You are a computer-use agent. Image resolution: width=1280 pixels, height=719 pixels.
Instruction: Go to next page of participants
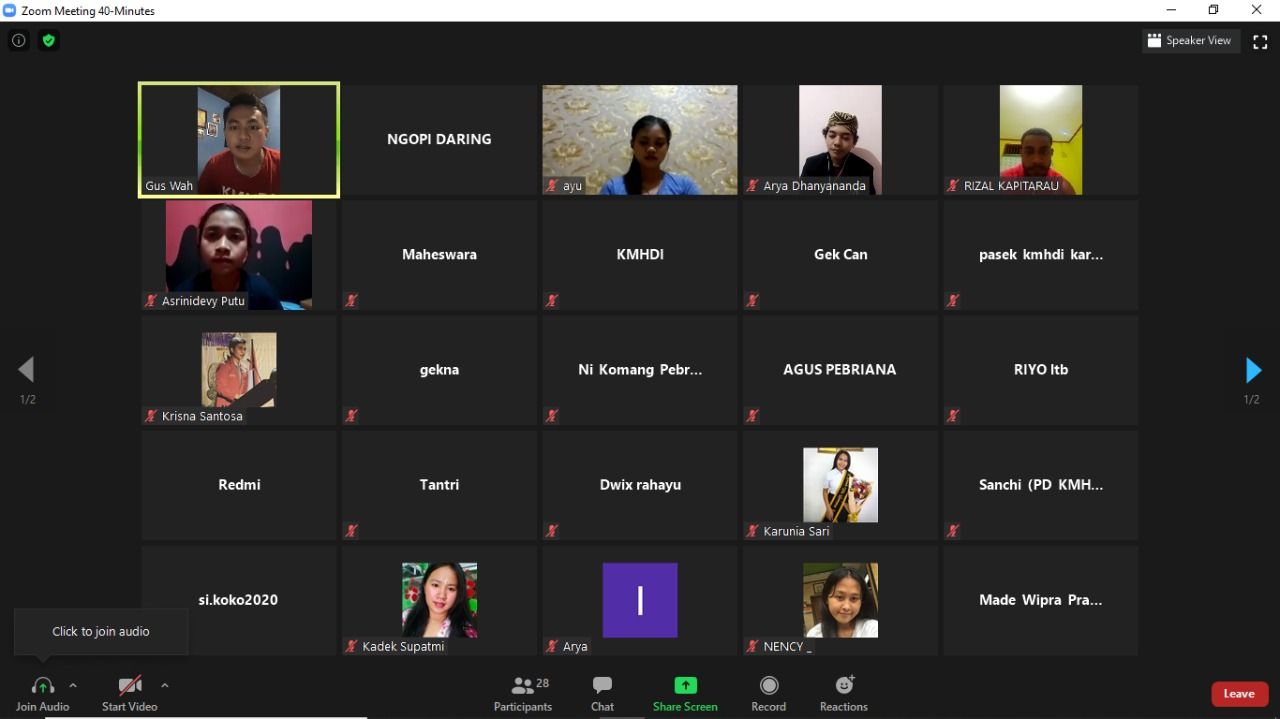(x=1252, y=370)
